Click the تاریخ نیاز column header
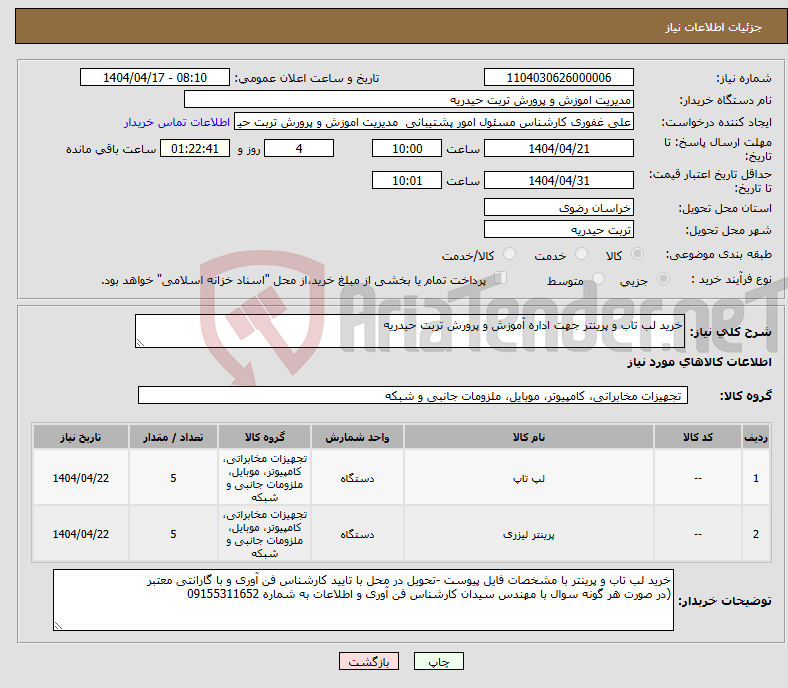This screenshot has height=688, width=788. [x=80, y=437]
